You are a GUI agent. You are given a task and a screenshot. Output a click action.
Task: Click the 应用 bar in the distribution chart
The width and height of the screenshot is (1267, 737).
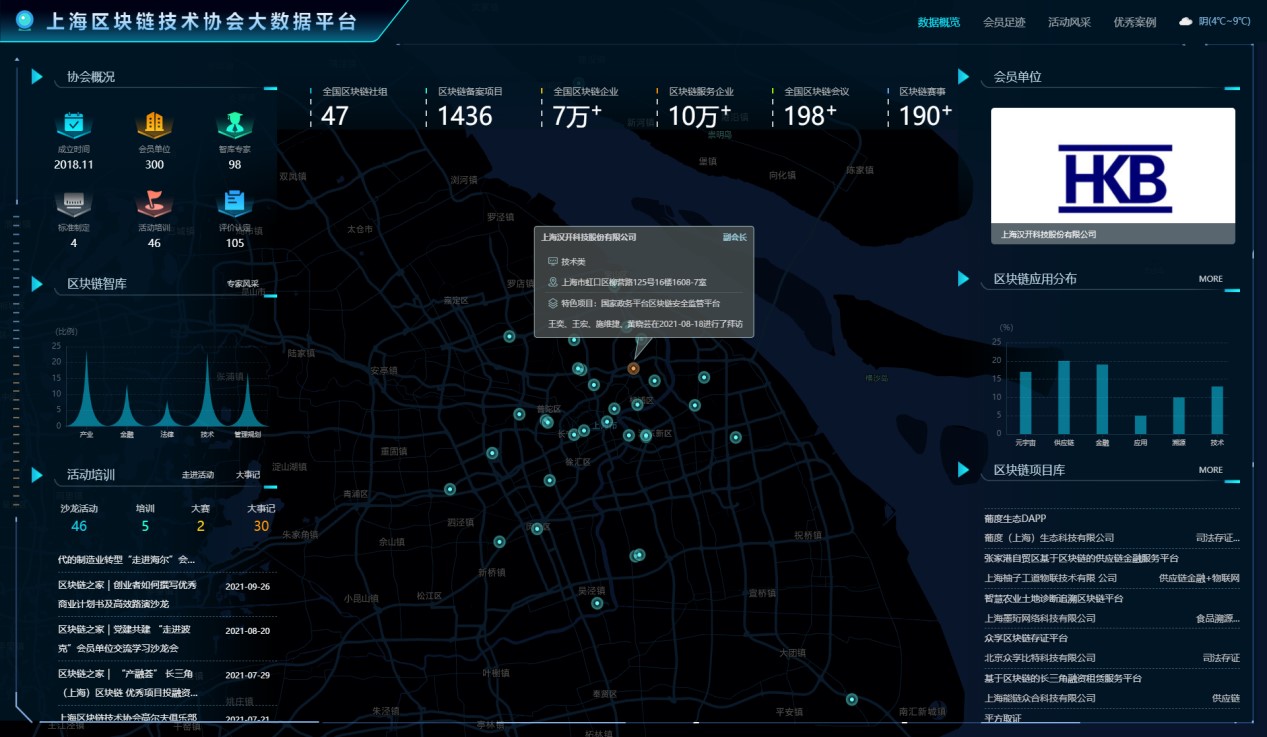point(1141,424)
